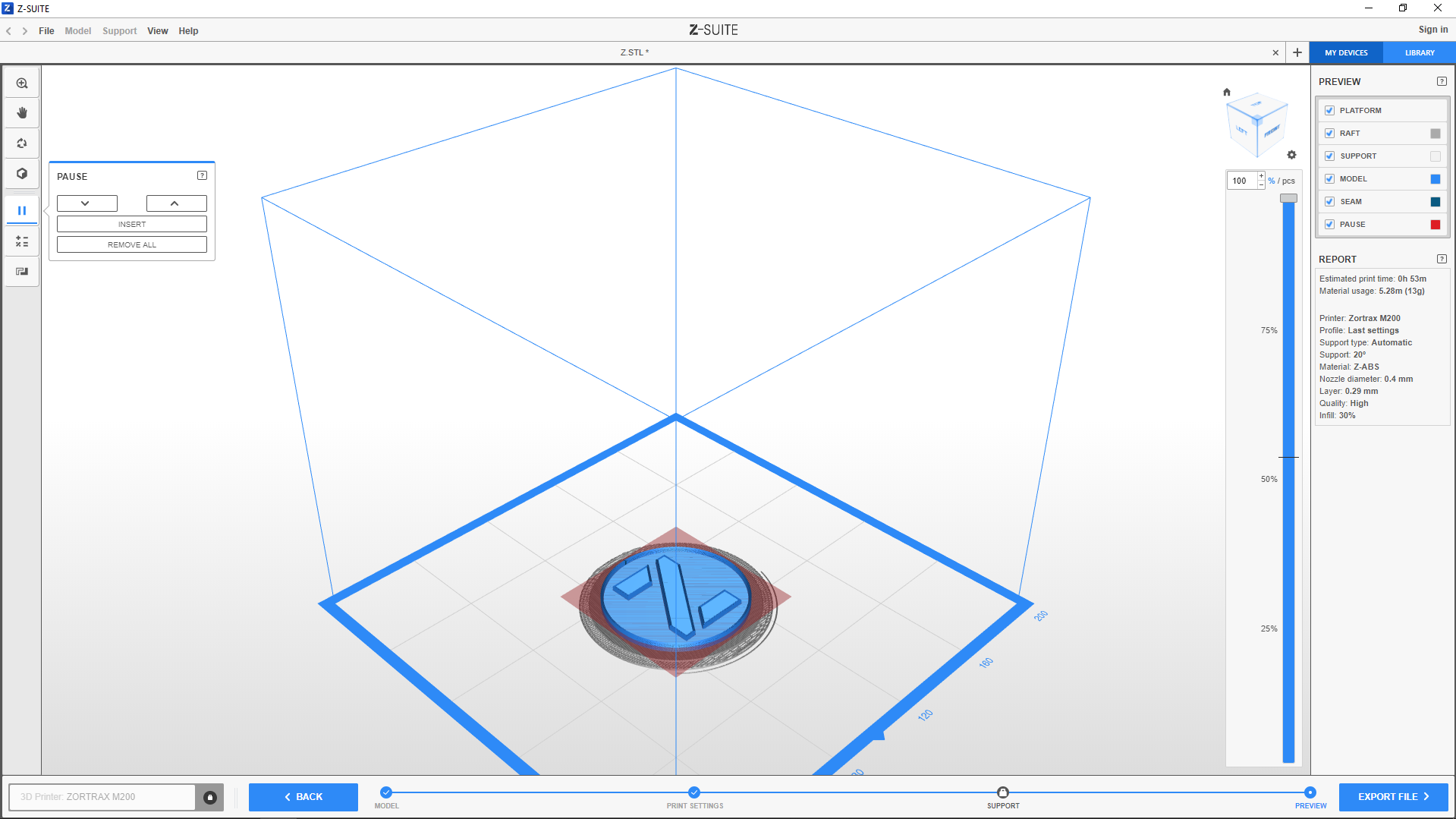Activate the pan hand tool

[22, 113]
